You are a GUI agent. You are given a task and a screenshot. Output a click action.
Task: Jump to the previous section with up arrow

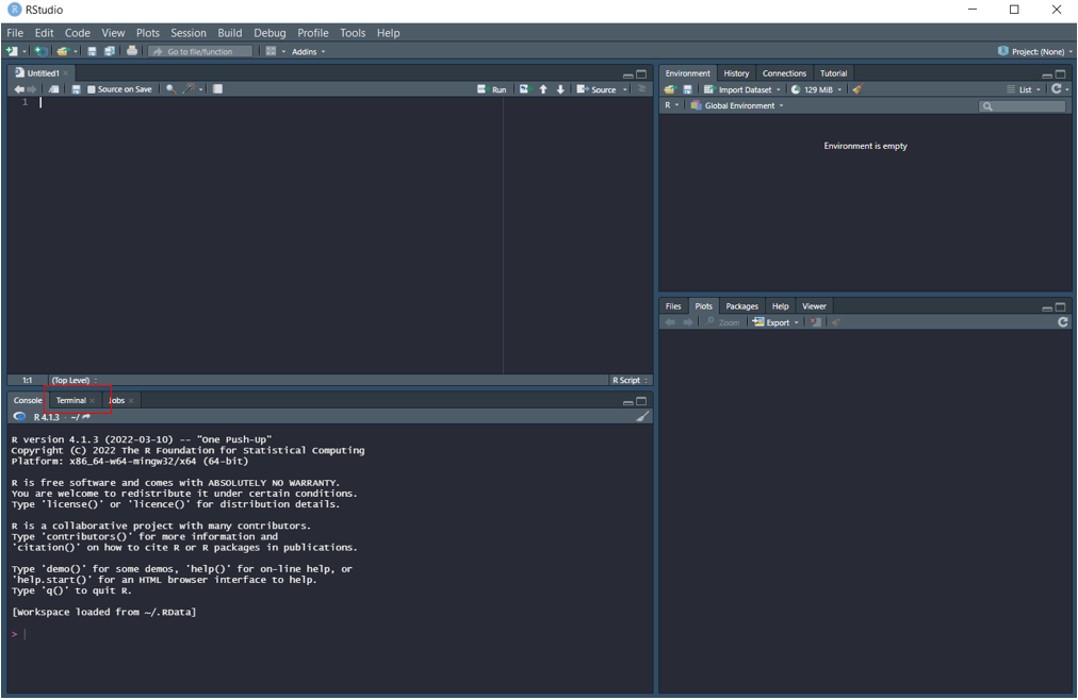point(543,89)
